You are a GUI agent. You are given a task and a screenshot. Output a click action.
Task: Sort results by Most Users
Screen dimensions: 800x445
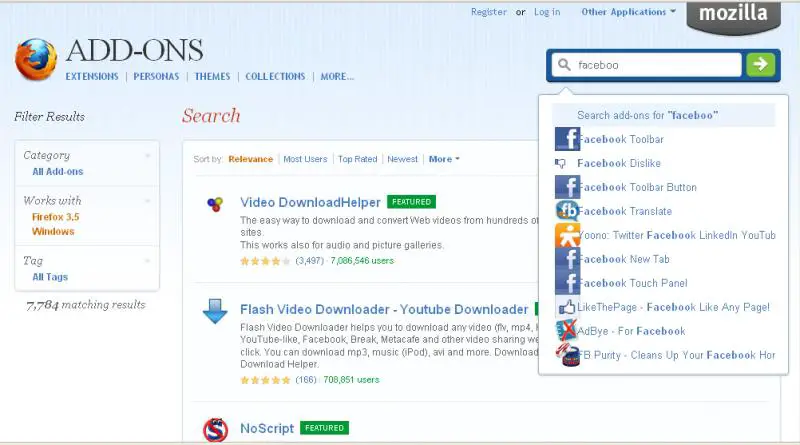(x=305, y=159)
